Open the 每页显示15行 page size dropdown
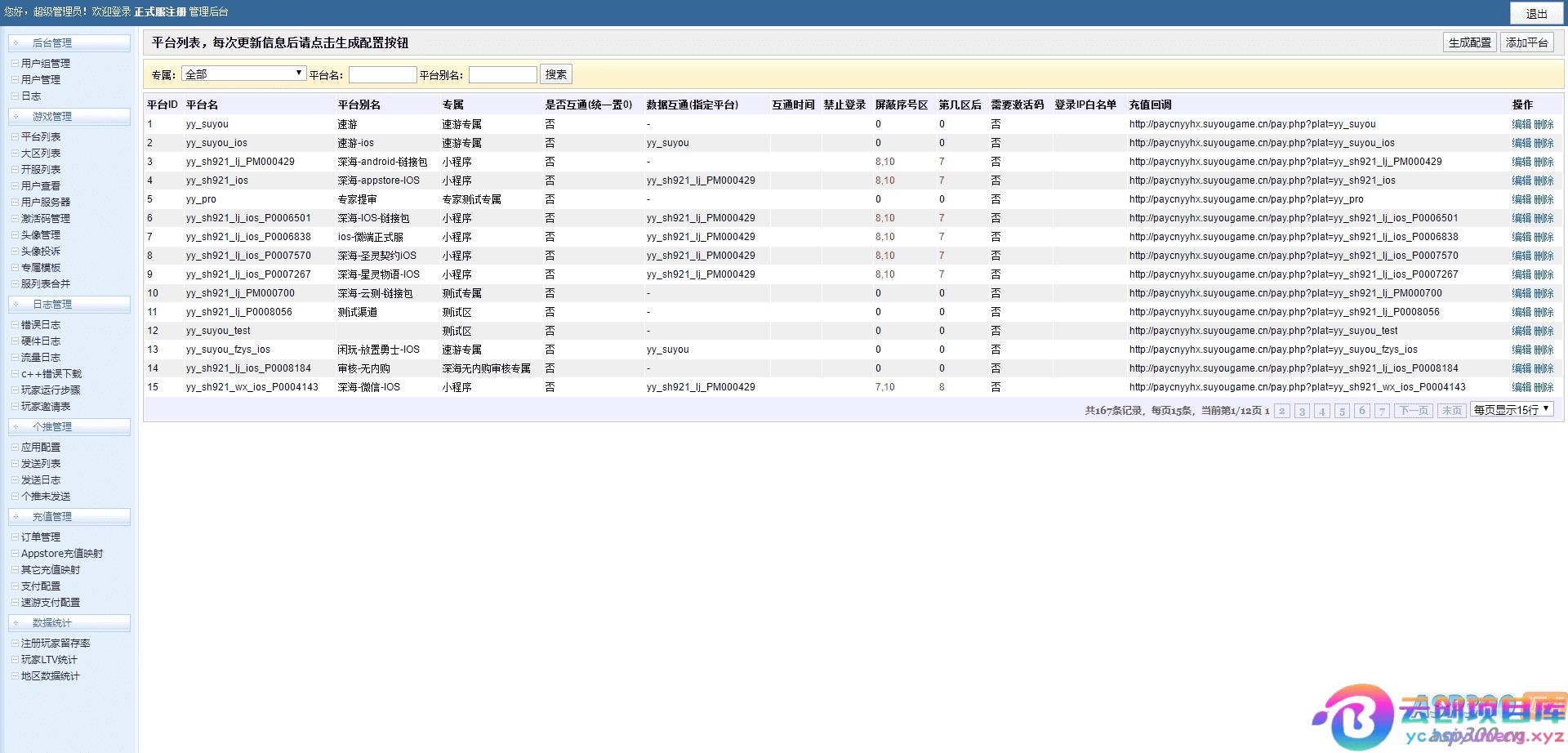This screenshot has width=1568, height=753. pos(1512,410)
